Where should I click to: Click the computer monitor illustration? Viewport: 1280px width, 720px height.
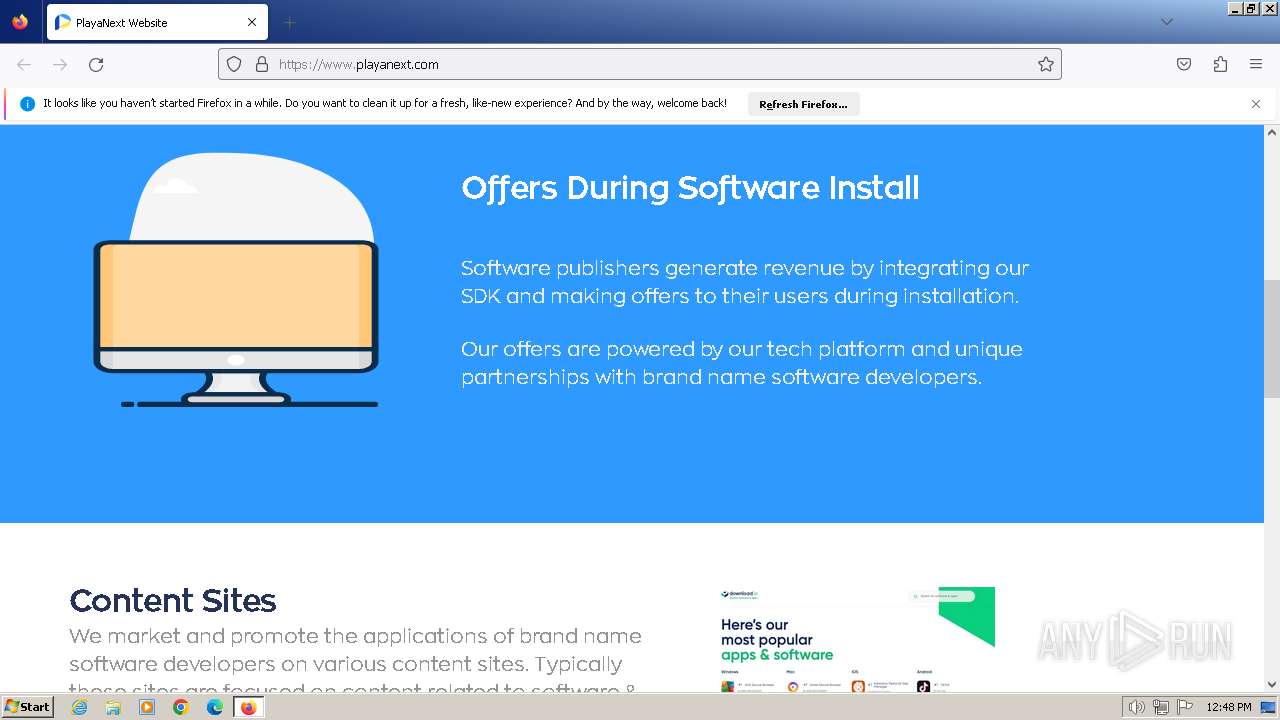pos(236,280)
